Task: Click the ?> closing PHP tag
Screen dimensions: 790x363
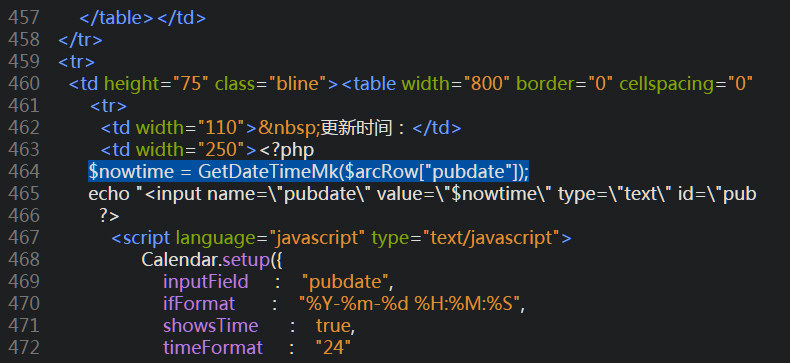Action: (109, 216)
